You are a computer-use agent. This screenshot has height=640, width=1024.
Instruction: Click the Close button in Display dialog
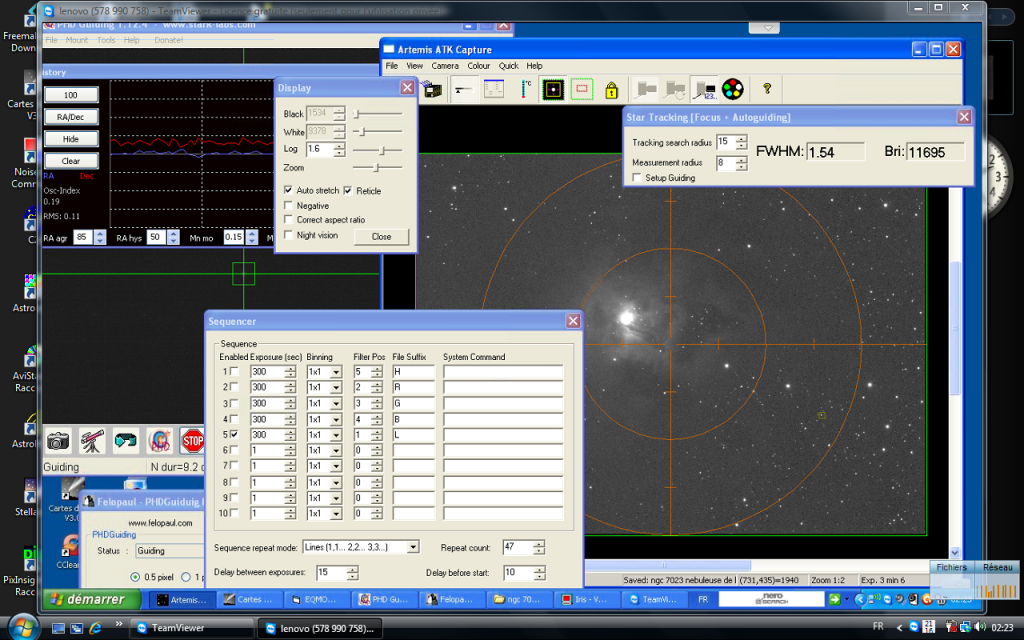(x=381, y=237)
